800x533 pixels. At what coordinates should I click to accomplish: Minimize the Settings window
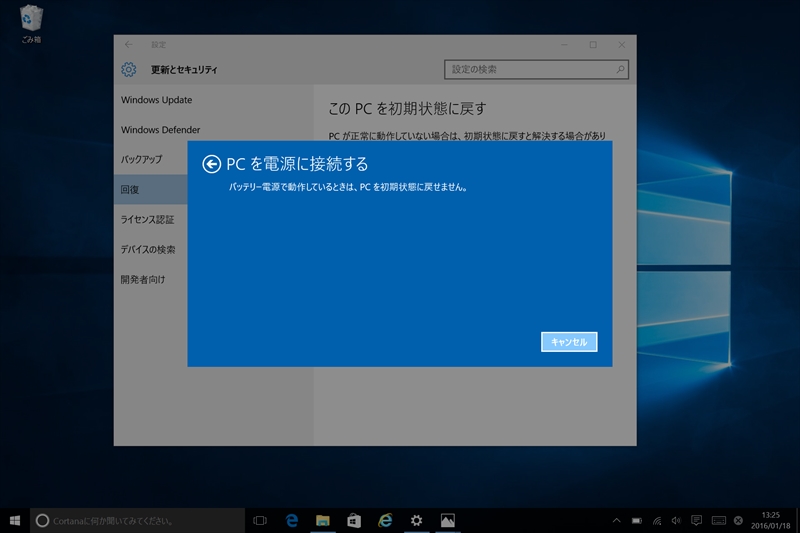(x=564, y=45)
